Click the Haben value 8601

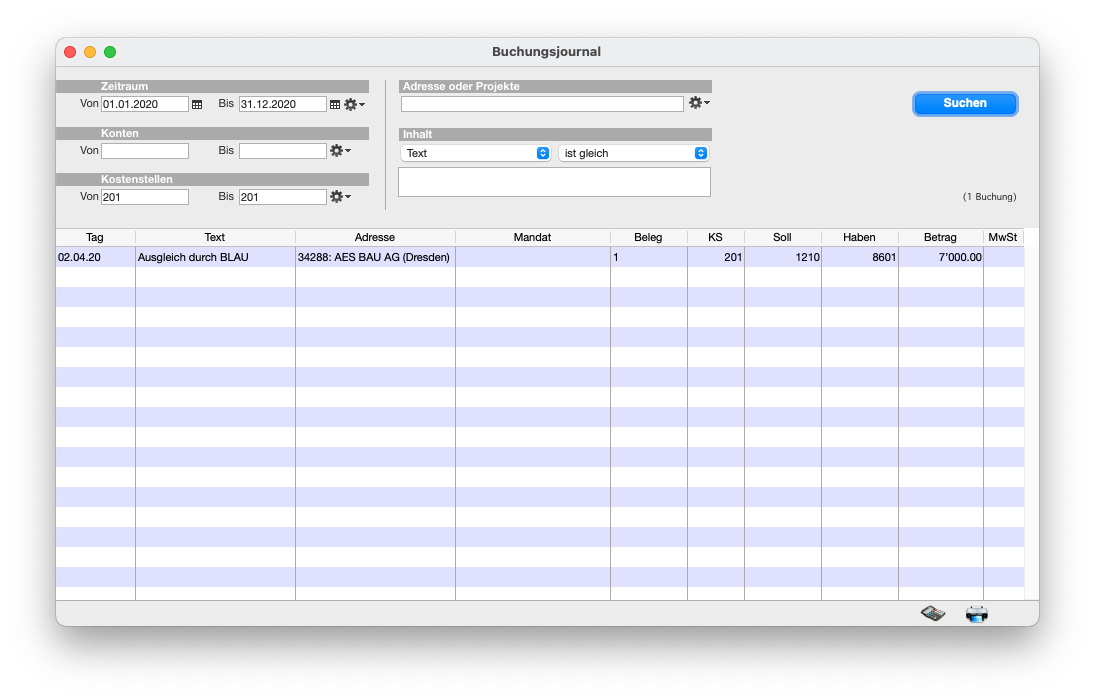(884, 257)
